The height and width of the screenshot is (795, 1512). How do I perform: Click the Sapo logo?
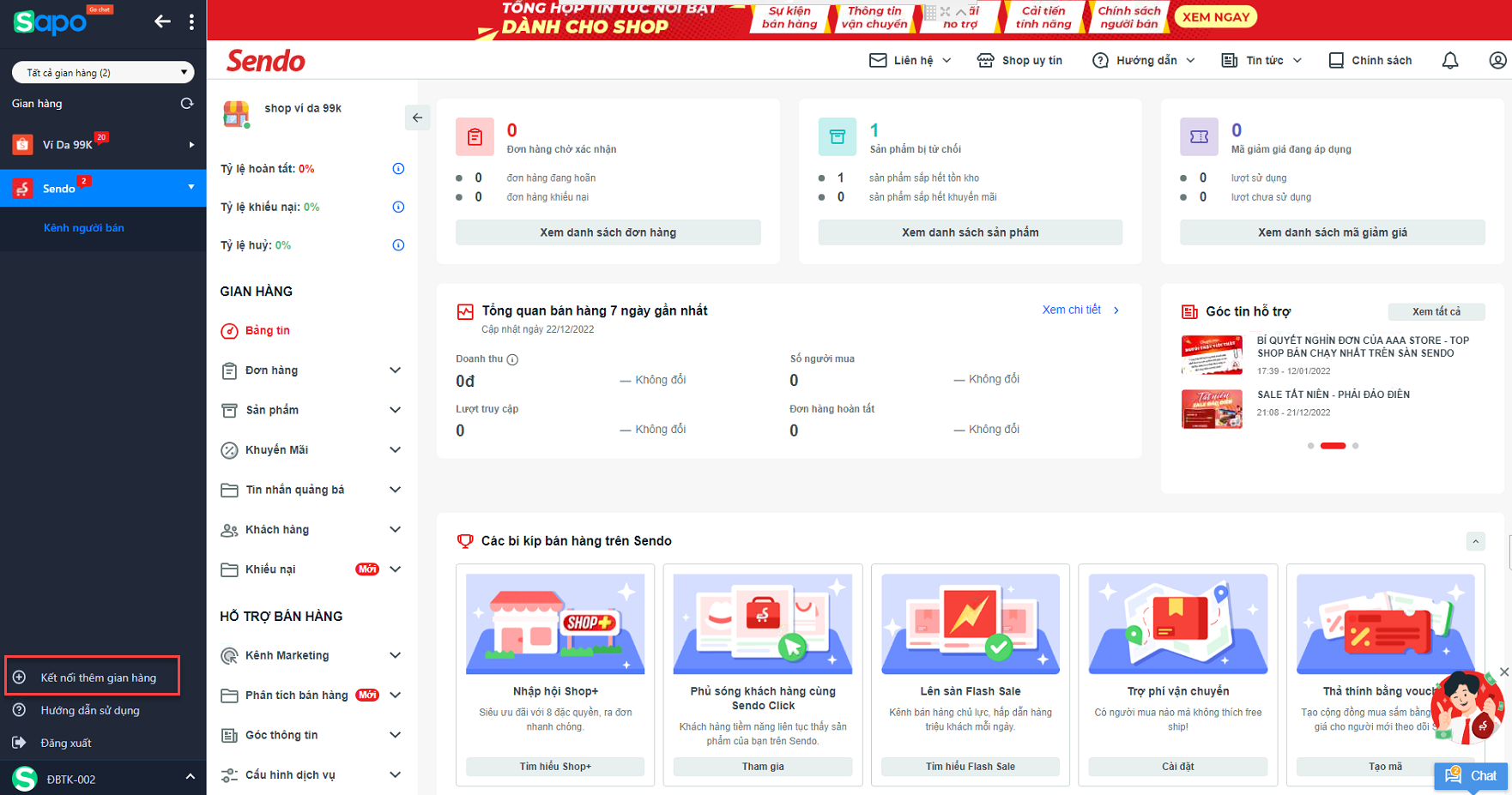(x=50, y=21)
